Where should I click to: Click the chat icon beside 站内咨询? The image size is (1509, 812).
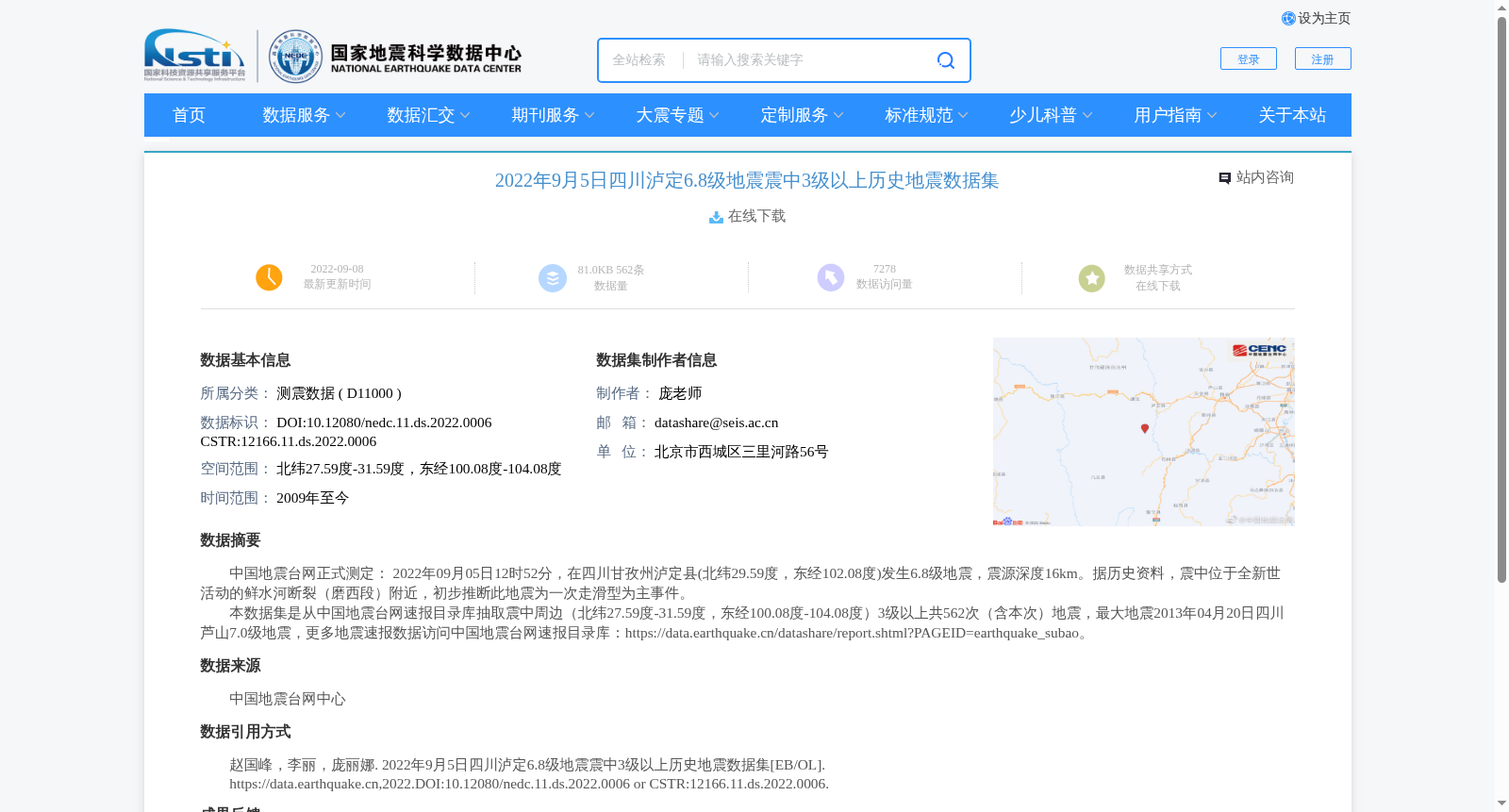point(1225,178)
